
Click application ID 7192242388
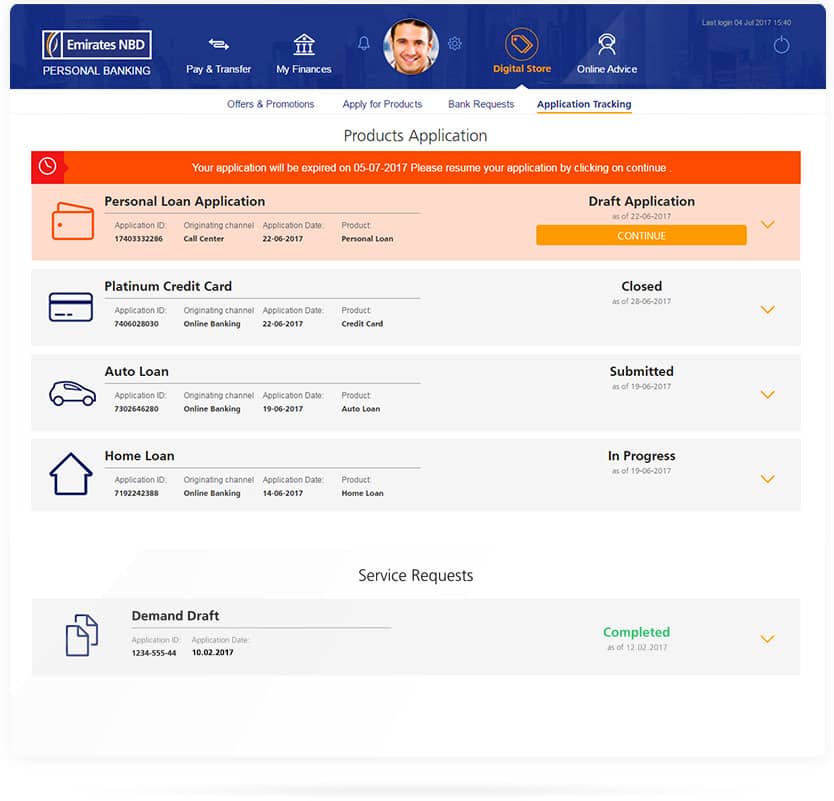point(137,494)
